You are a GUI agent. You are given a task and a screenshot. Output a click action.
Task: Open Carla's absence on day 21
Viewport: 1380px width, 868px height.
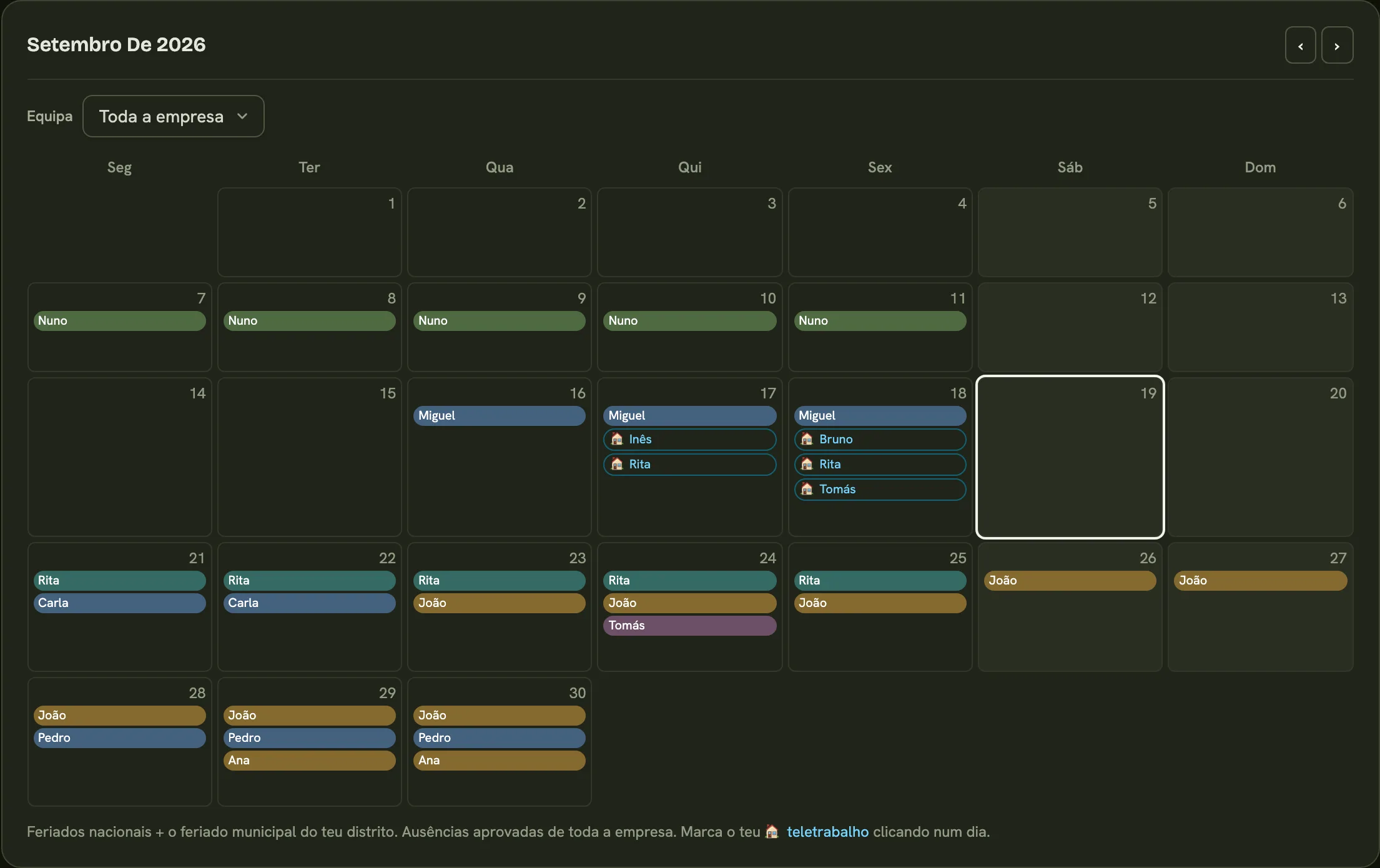(x=119, y=603)
